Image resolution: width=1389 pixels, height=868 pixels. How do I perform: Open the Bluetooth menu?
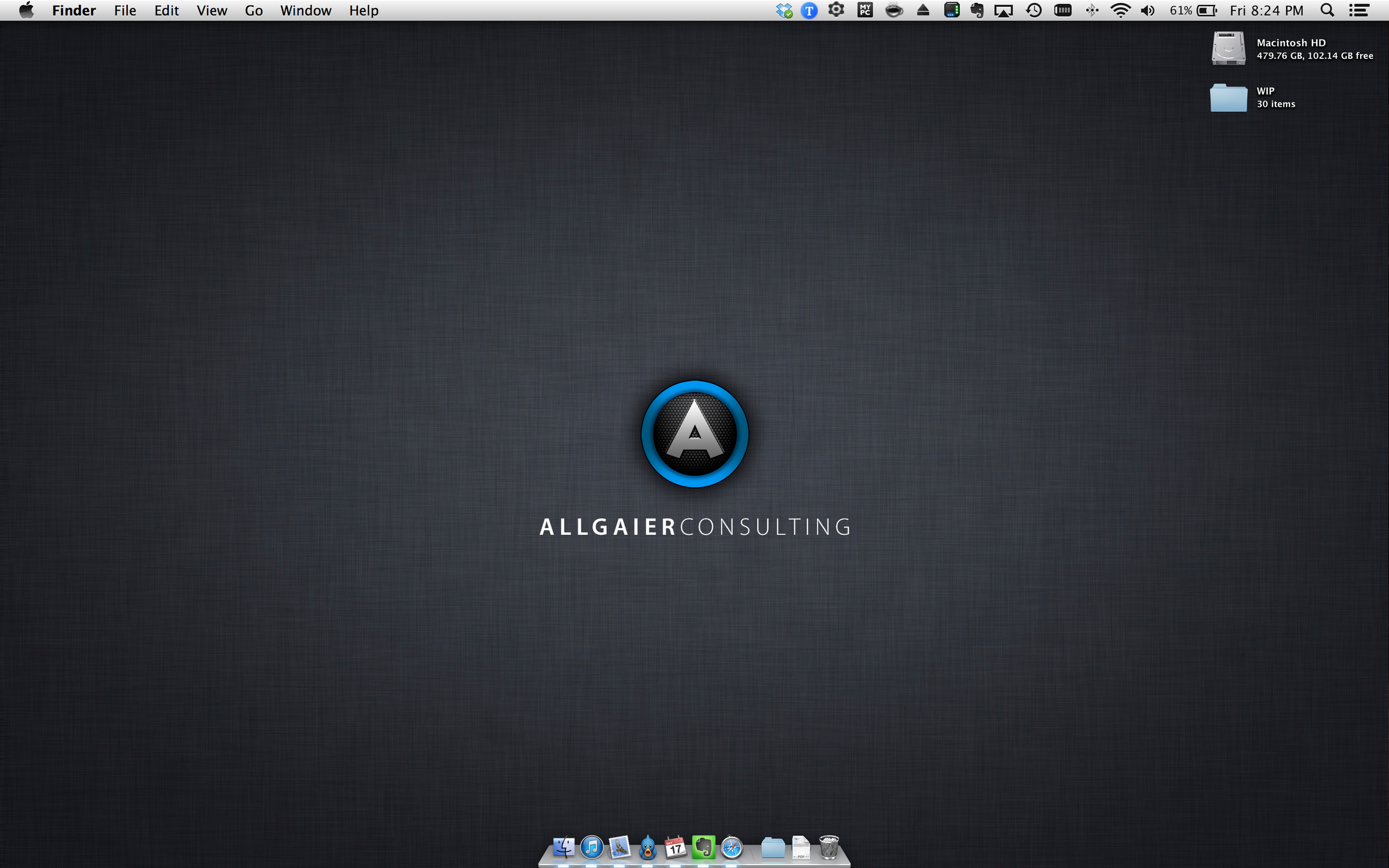[1092, 11]
